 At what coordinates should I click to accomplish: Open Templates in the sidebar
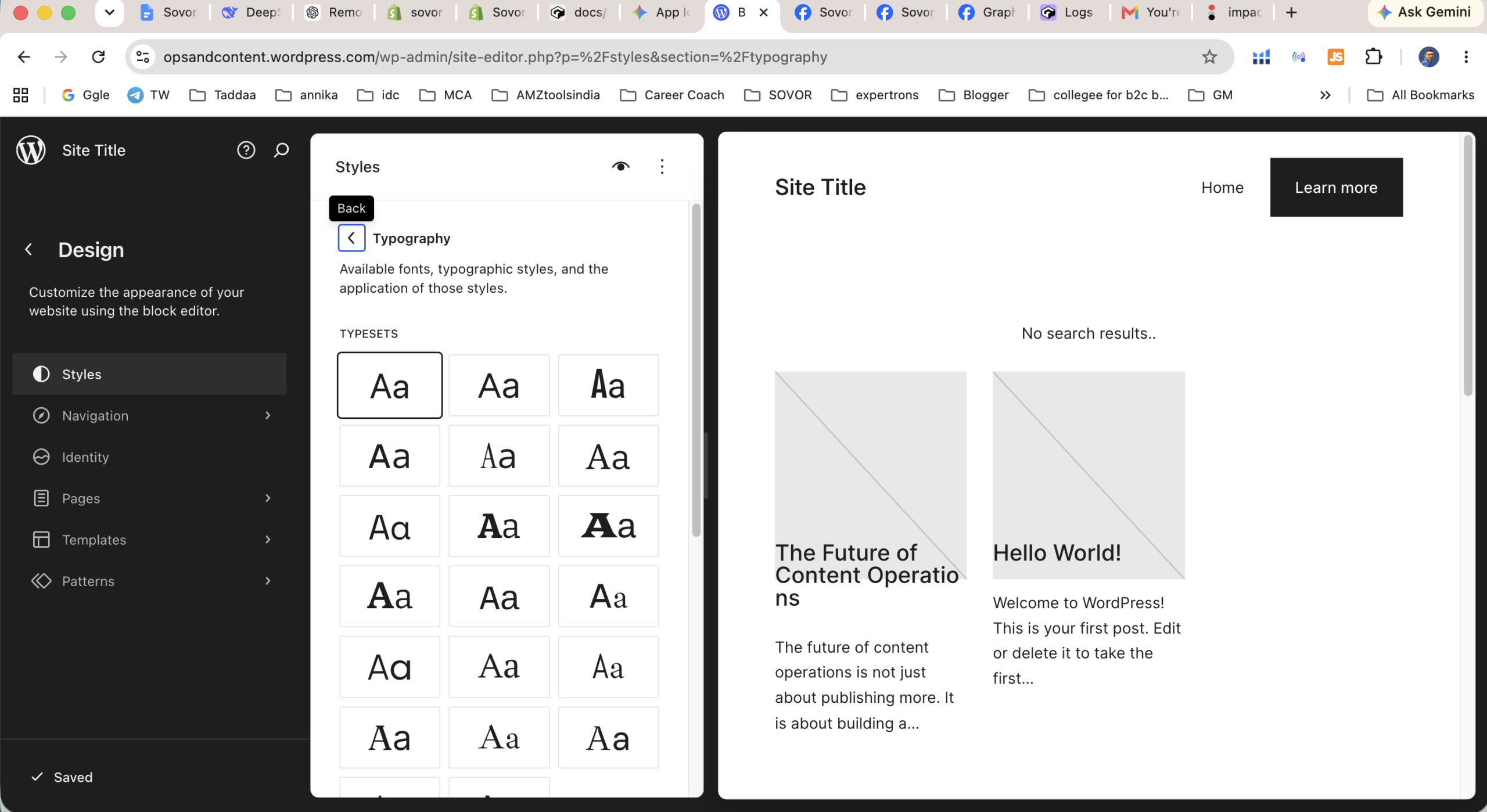149,540
